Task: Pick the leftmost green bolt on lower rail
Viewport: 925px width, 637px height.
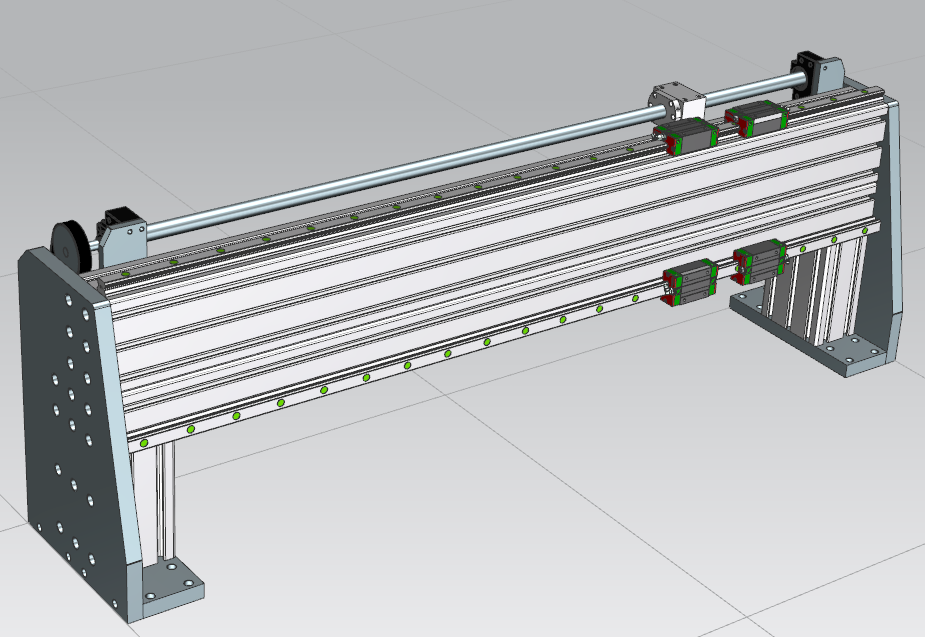Action: pos(144,442)
